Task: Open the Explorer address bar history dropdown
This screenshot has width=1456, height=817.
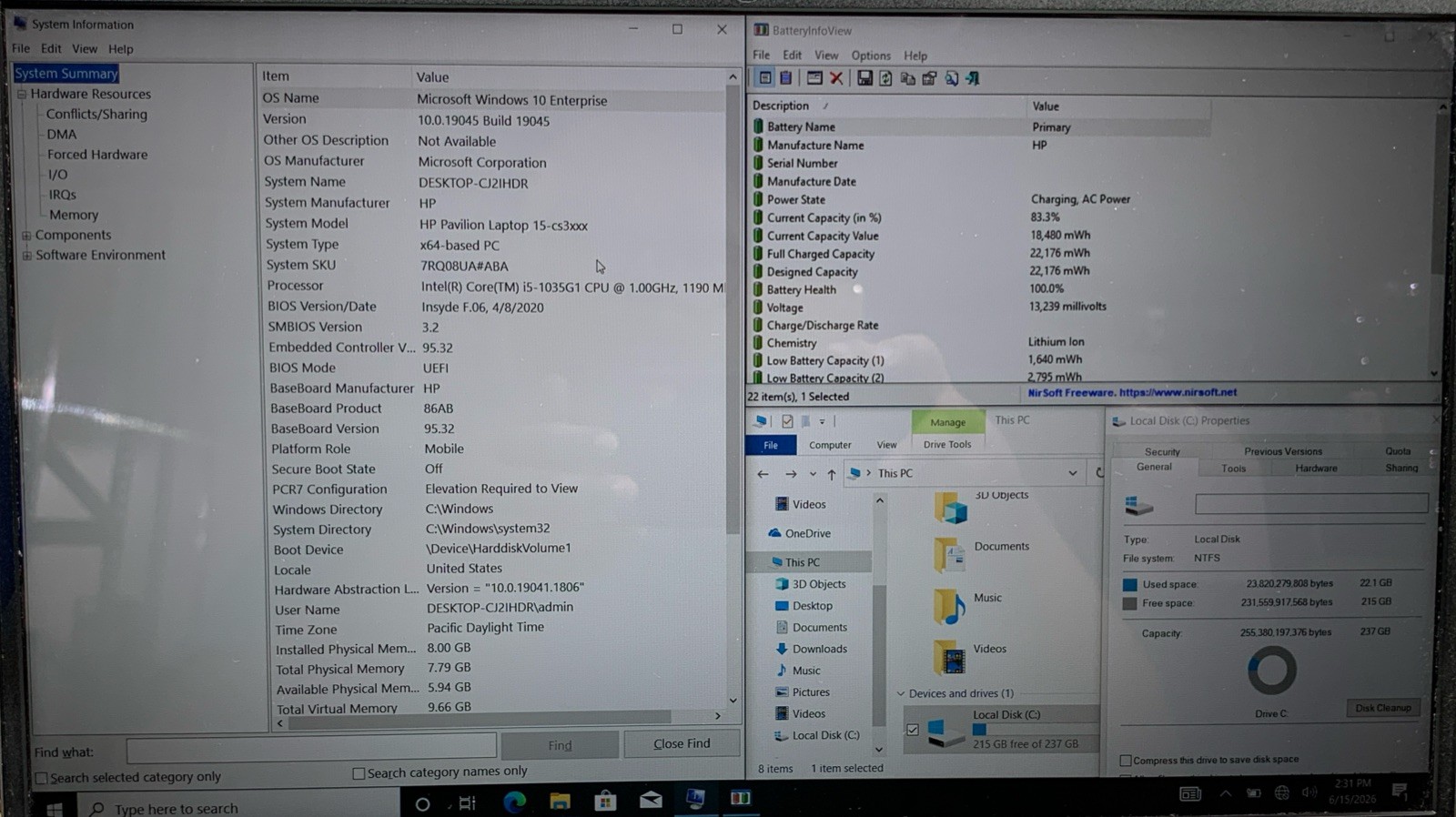Action: (x=1073, y=473)
